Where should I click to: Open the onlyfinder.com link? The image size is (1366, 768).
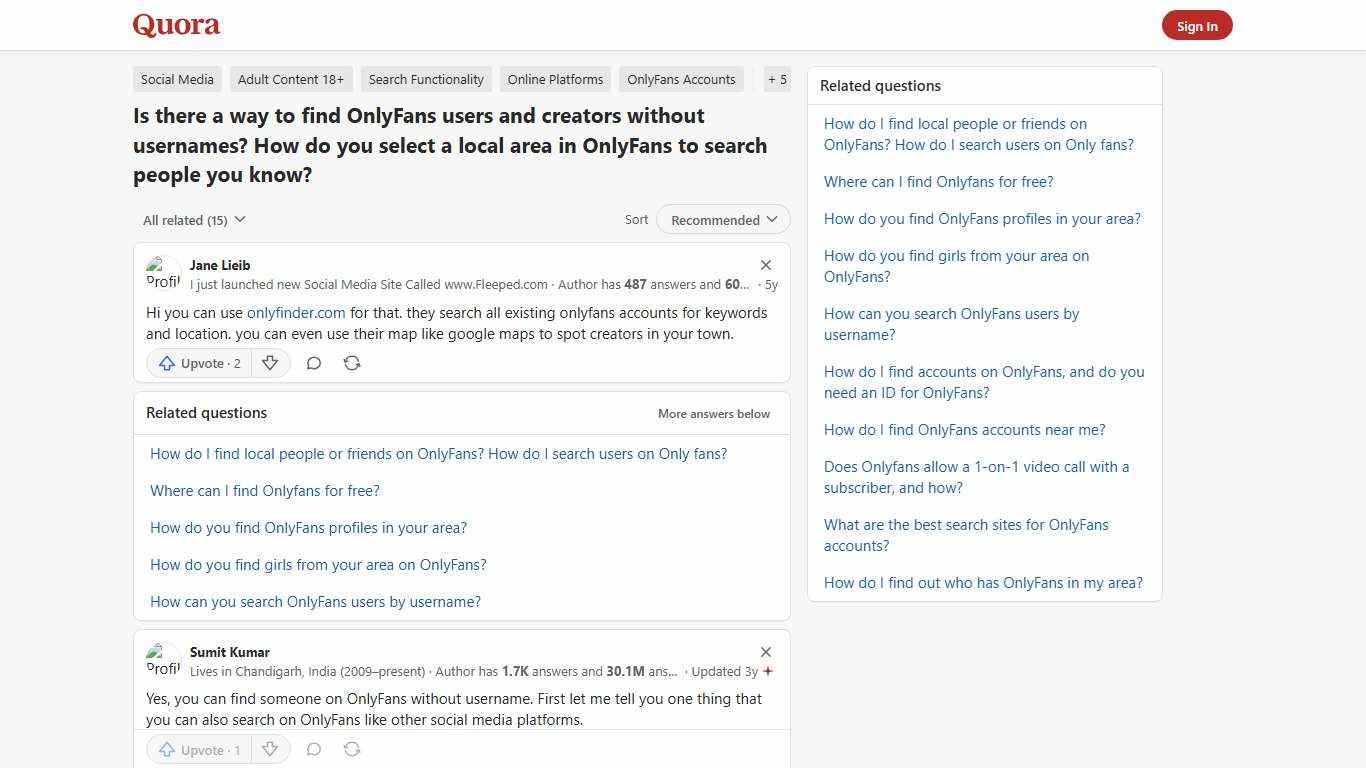click(296, 312)
